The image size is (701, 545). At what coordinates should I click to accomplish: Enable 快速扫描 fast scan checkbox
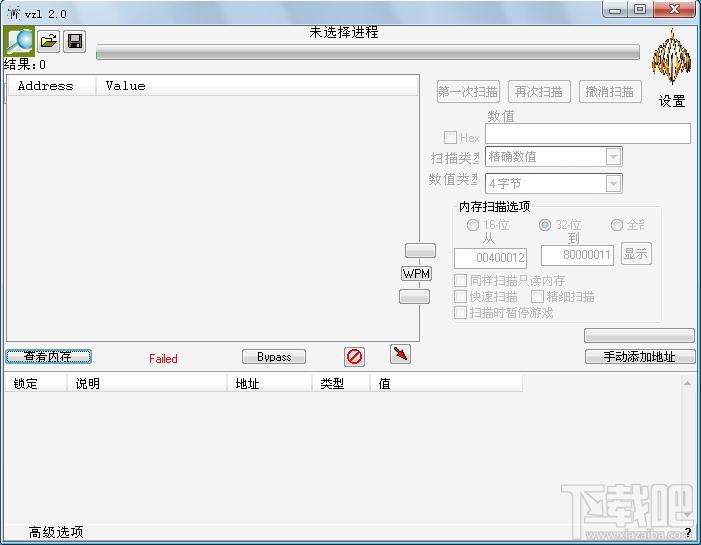coord(460,296)
